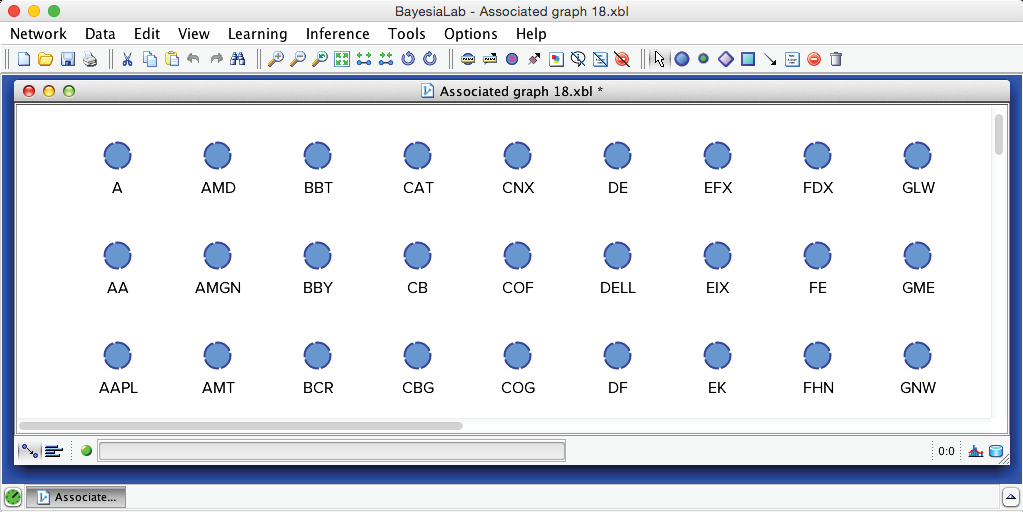The image size is (1023, 512).
Task: Open the Network menu
Action: pyautogui.click(x=38, y=34)
